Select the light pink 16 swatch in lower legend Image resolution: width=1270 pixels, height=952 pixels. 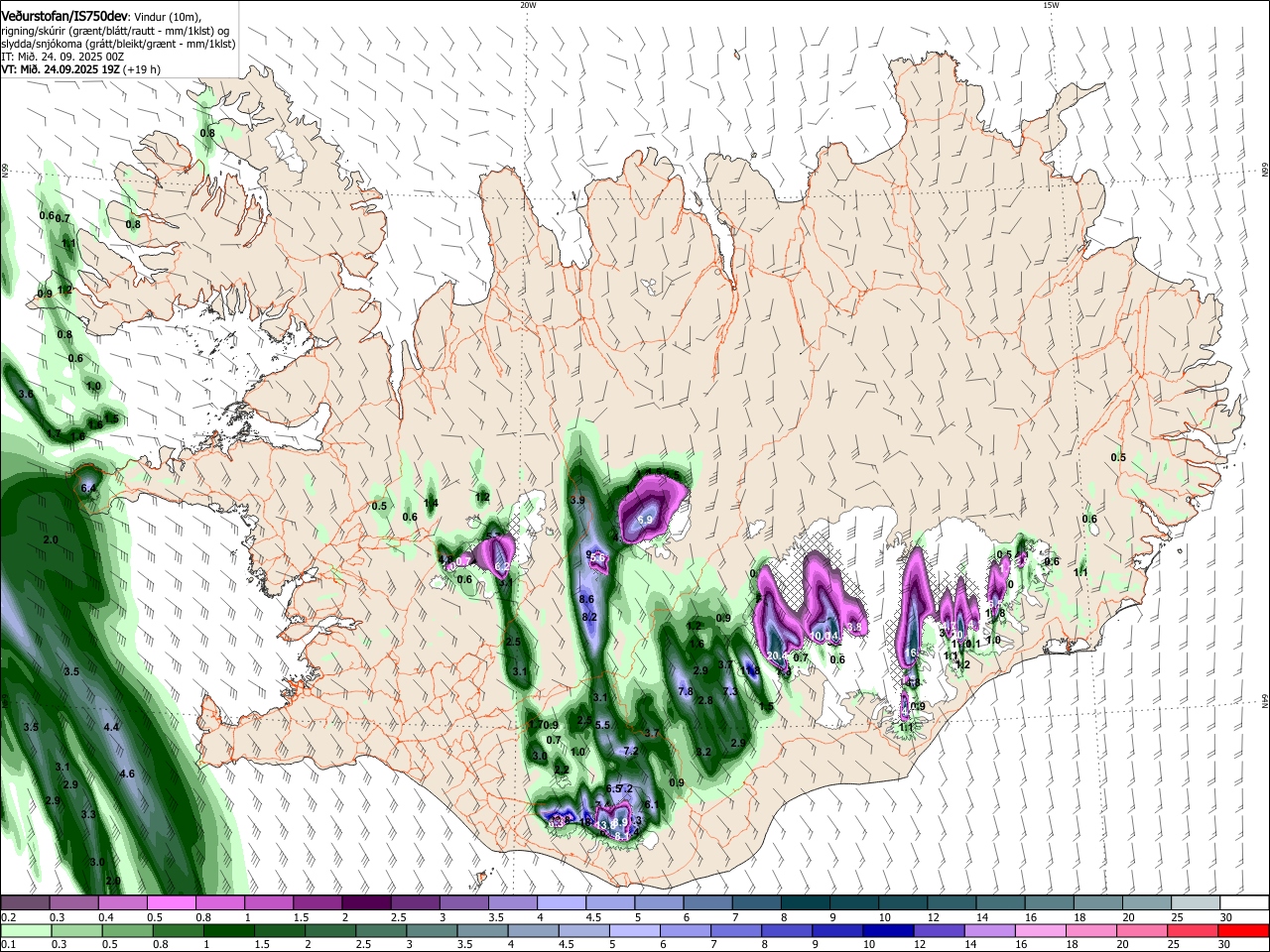[x=1040, y=930]
